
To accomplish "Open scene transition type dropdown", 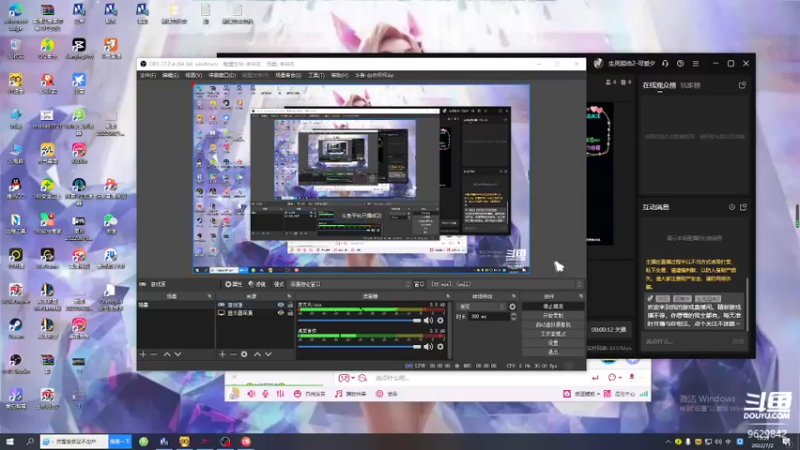I will (x=482, y=307).
